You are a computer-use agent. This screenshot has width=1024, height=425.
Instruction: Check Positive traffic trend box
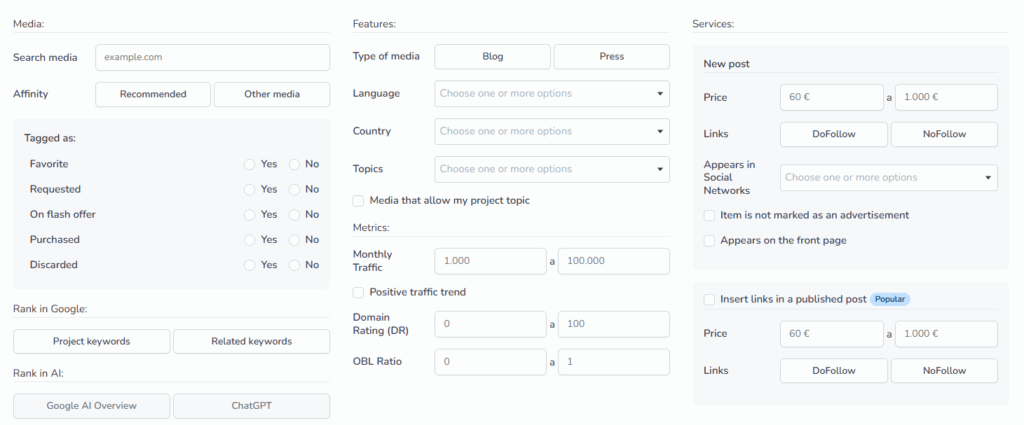(358, 292)
